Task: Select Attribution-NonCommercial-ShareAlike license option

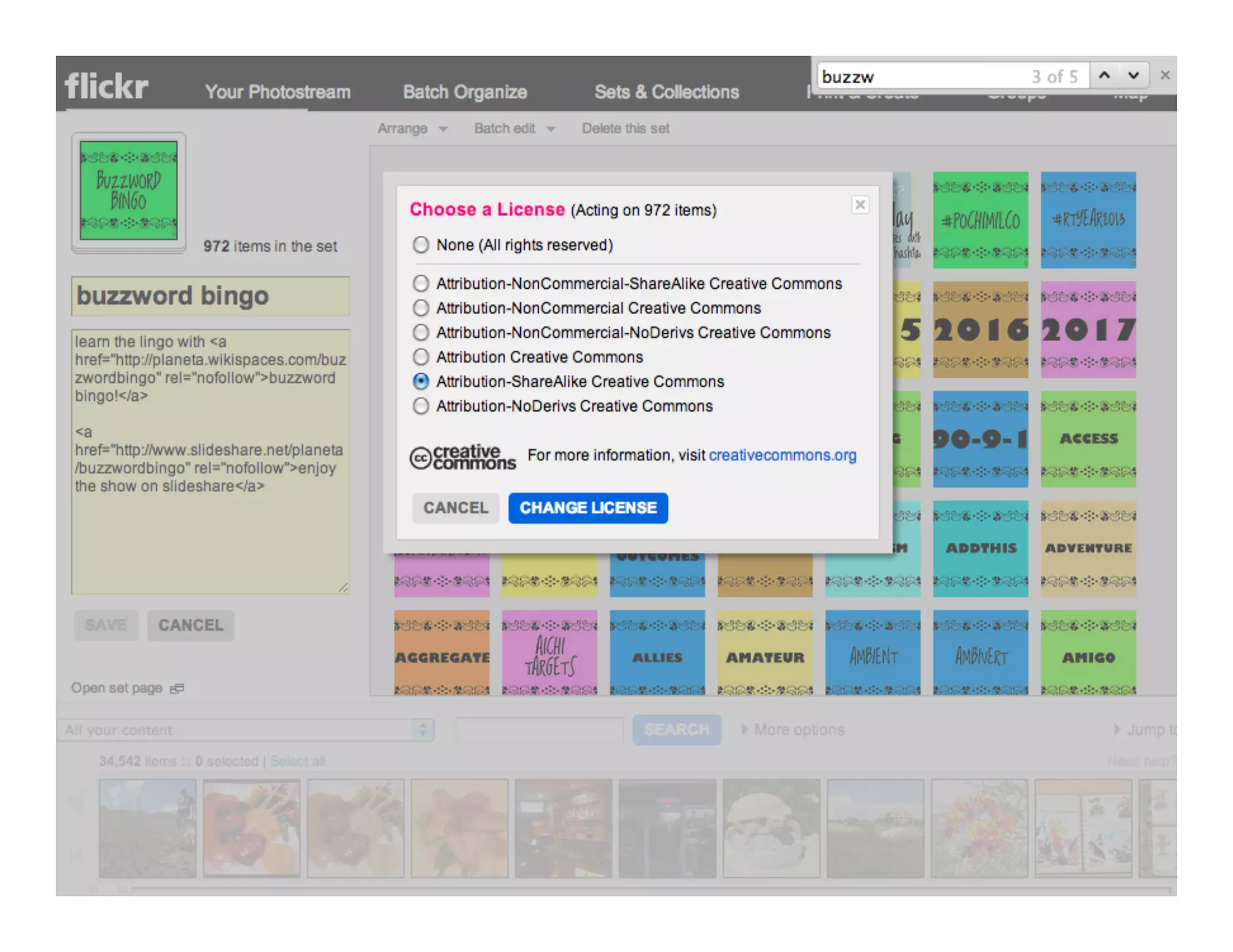Action: click(421, 283)
